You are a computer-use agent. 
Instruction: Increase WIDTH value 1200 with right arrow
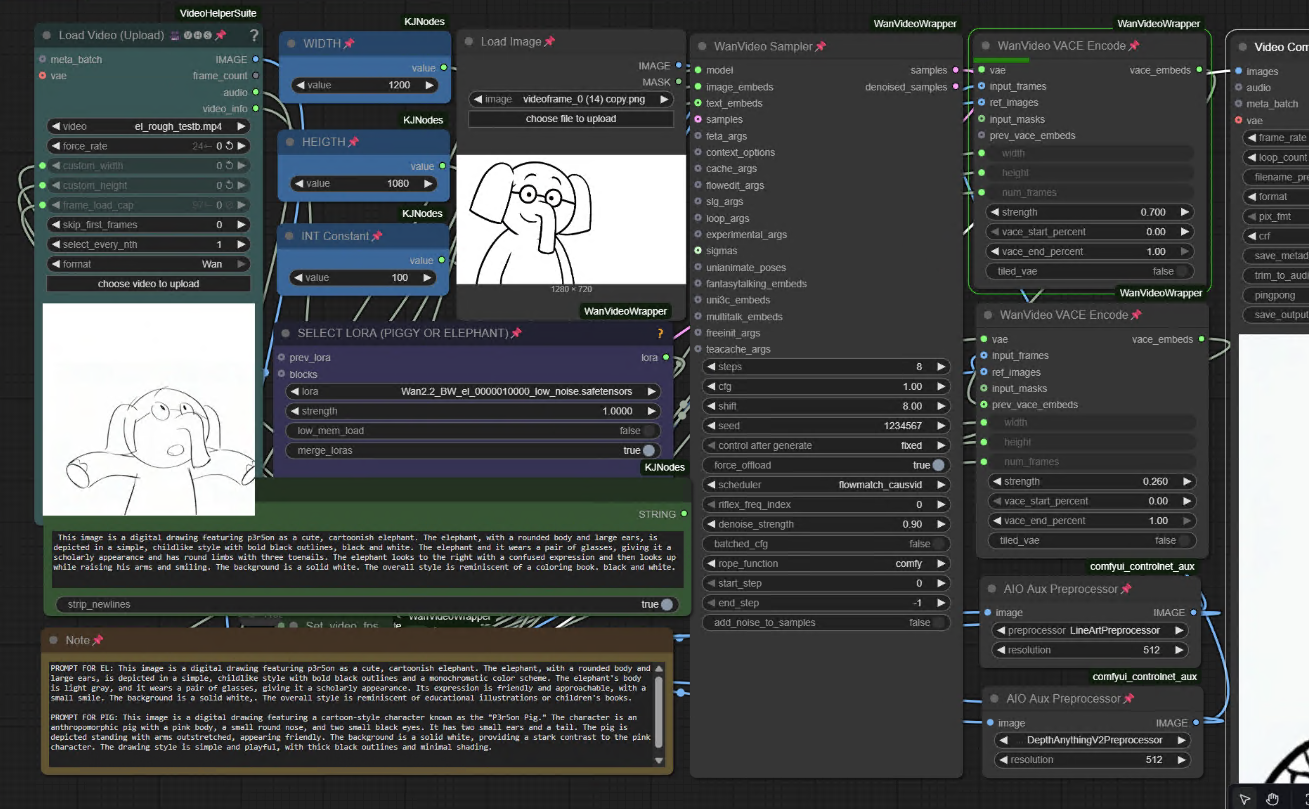tap(430, 85)
